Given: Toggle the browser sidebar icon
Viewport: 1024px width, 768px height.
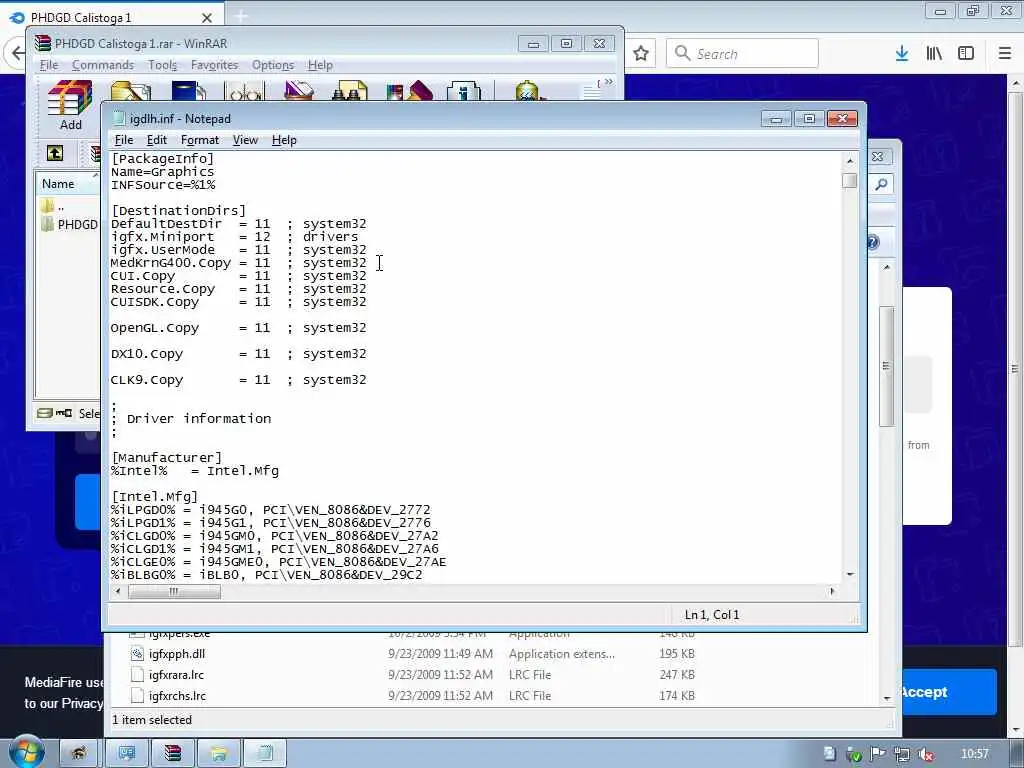Looking at the screenshot, I should click(966, 54).
